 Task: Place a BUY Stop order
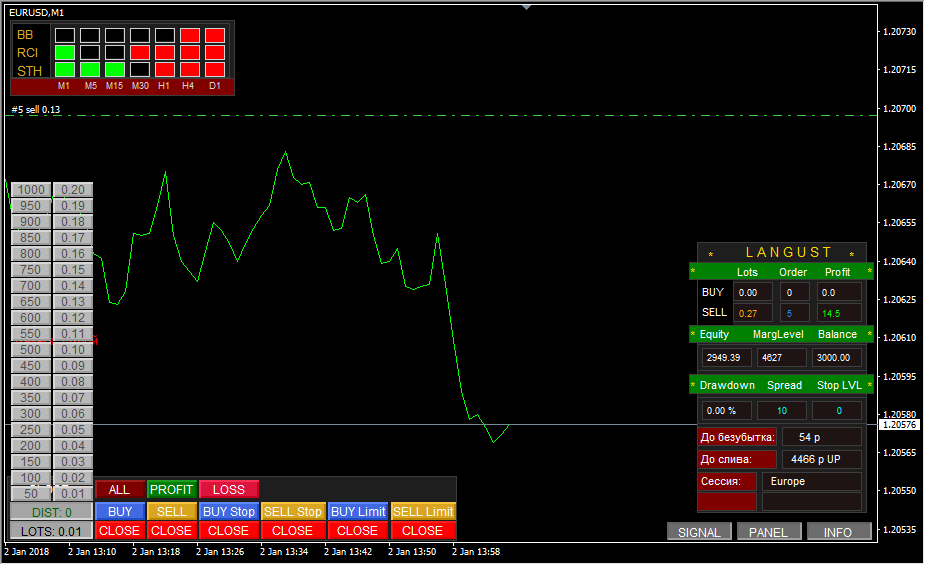pyautogui.click(x=228, y=511)
